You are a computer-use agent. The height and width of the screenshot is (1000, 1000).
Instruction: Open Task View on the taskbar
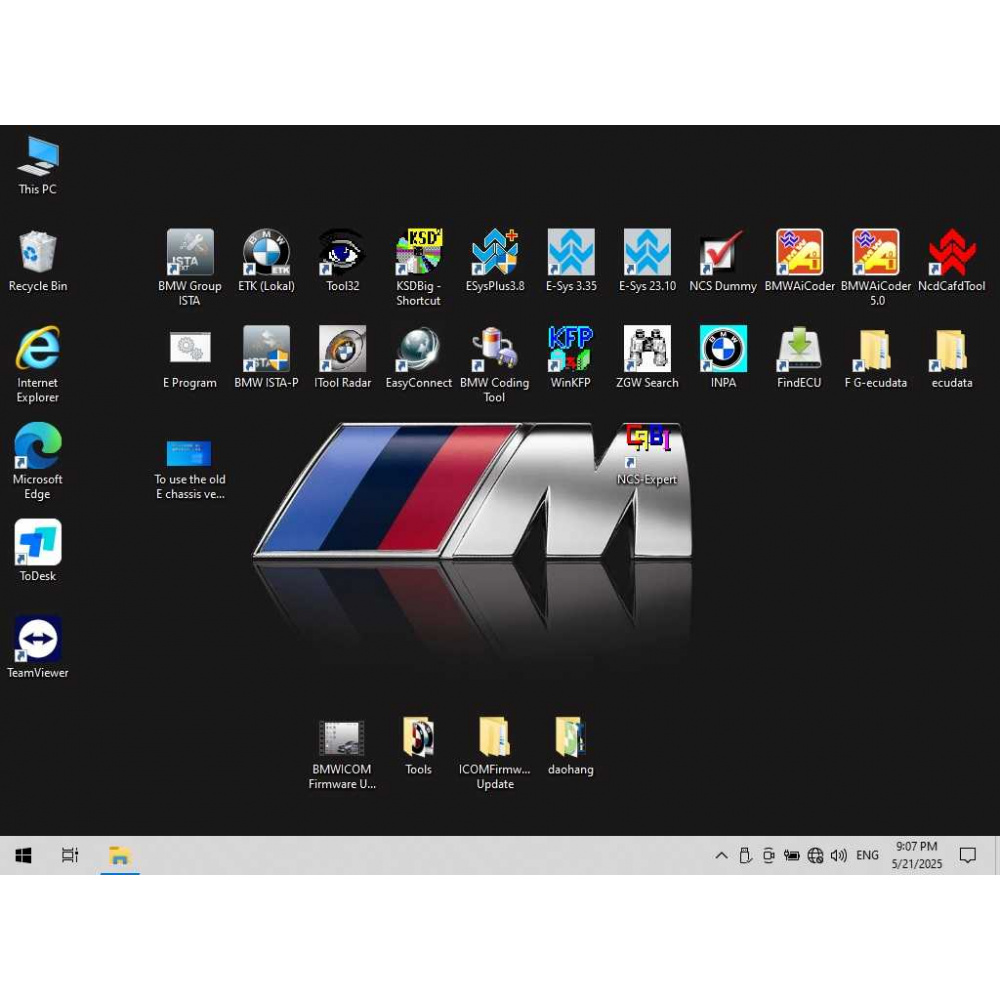70,855
